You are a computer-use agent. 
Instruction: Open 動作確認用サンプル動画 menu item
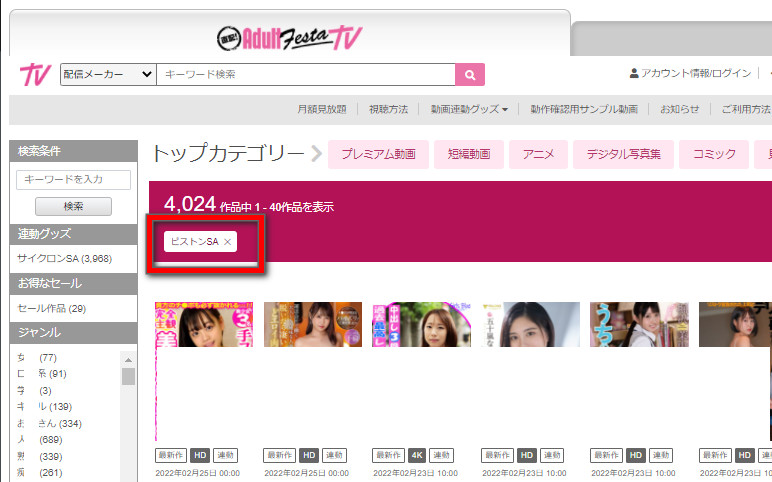[584, 109]
